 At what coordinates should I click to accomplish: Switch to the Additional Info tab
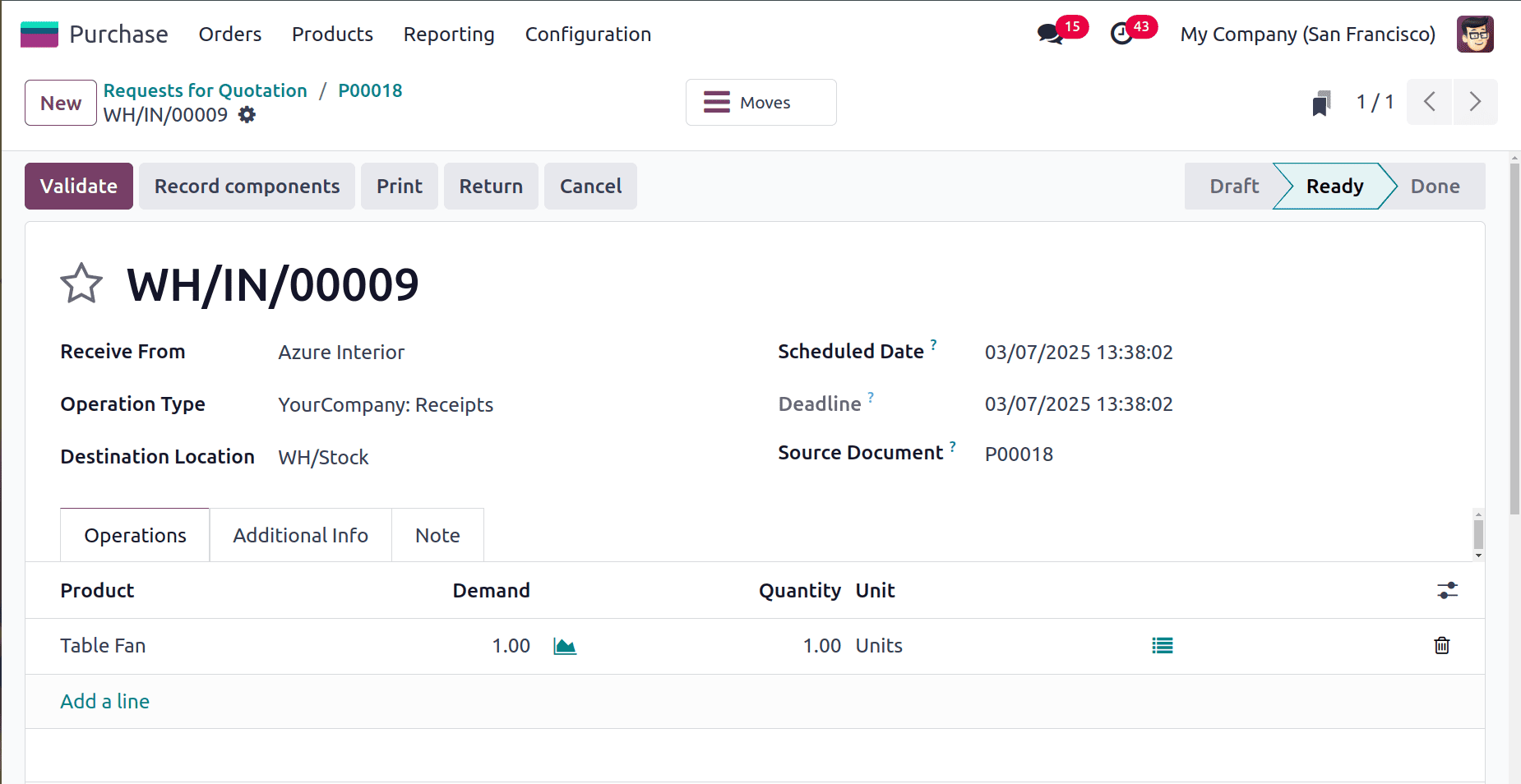pos(301,536)
